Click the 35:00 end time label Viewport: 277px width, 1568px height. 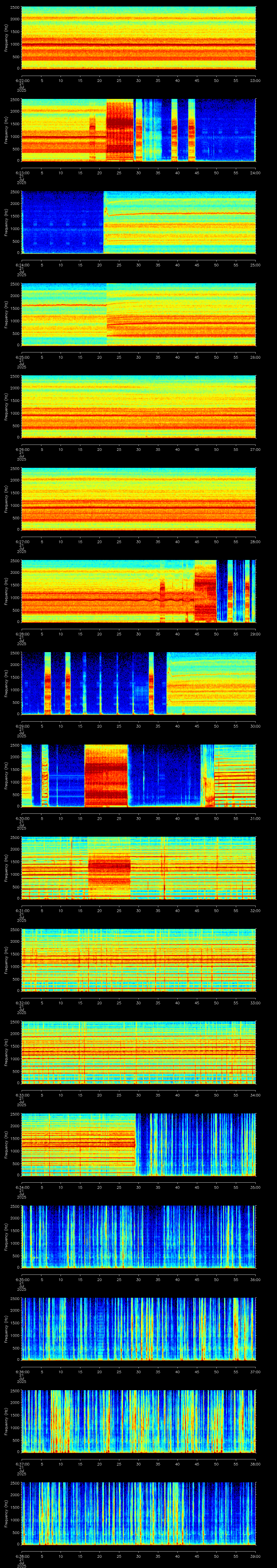click(255, 1187)
